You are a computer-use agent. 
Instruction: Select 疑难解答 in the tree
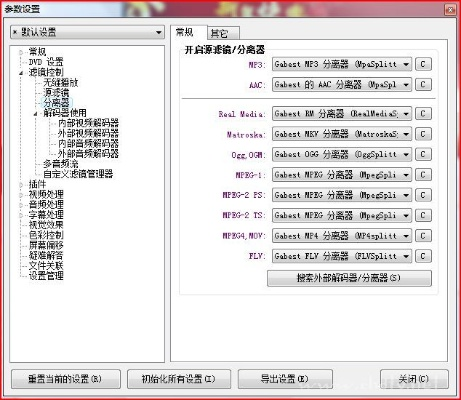tap(46, 255)
